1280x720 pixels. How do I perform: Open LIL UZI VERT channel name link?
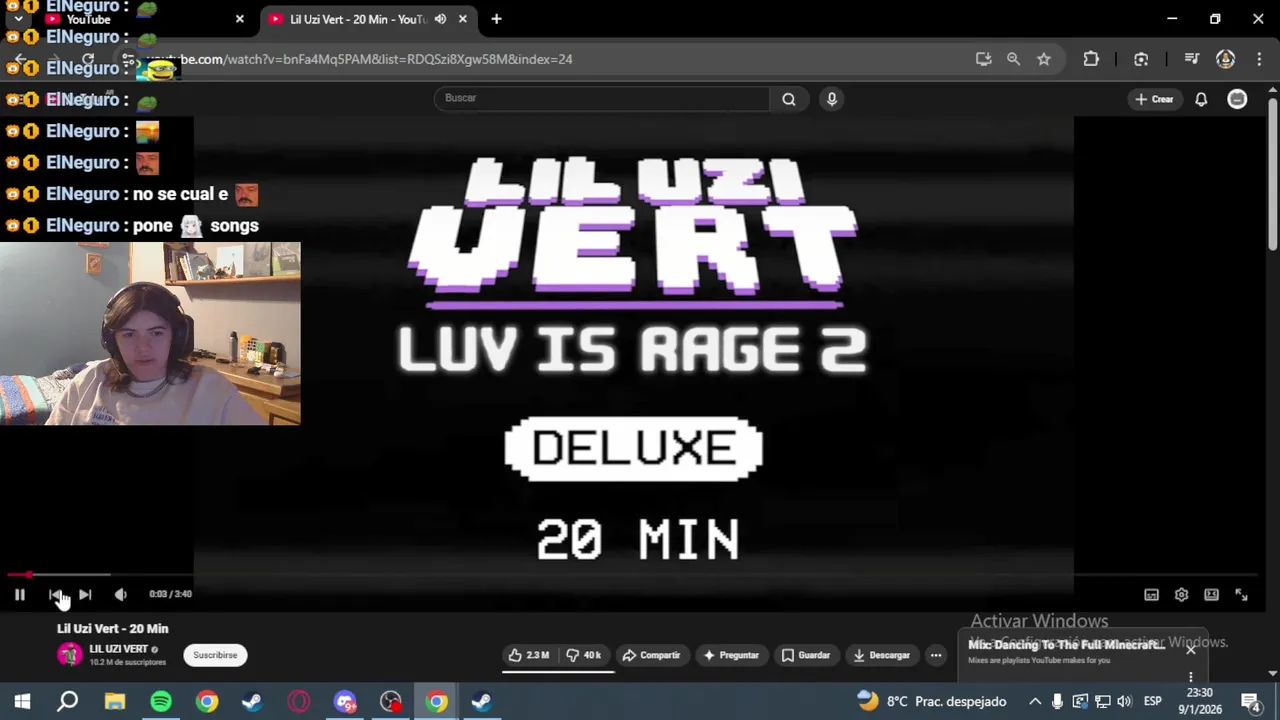click(x=118, y=649)
